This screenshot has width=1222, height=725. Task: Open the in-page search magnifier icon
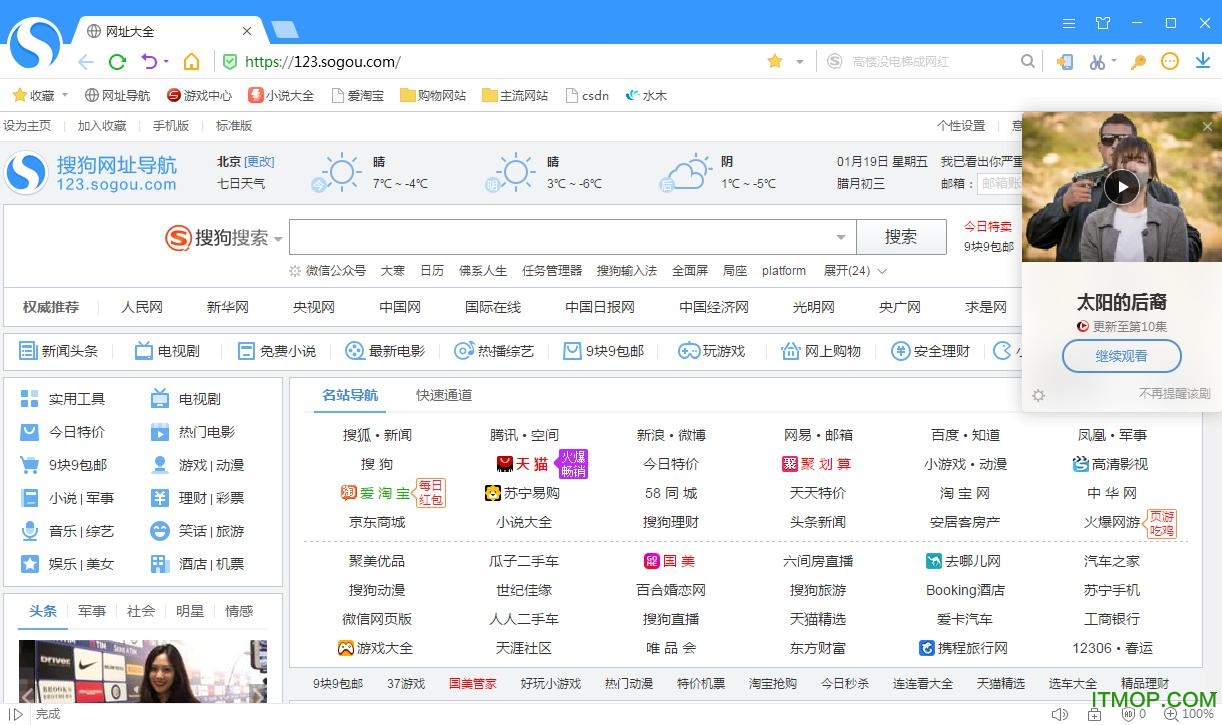pos(1027,61)
